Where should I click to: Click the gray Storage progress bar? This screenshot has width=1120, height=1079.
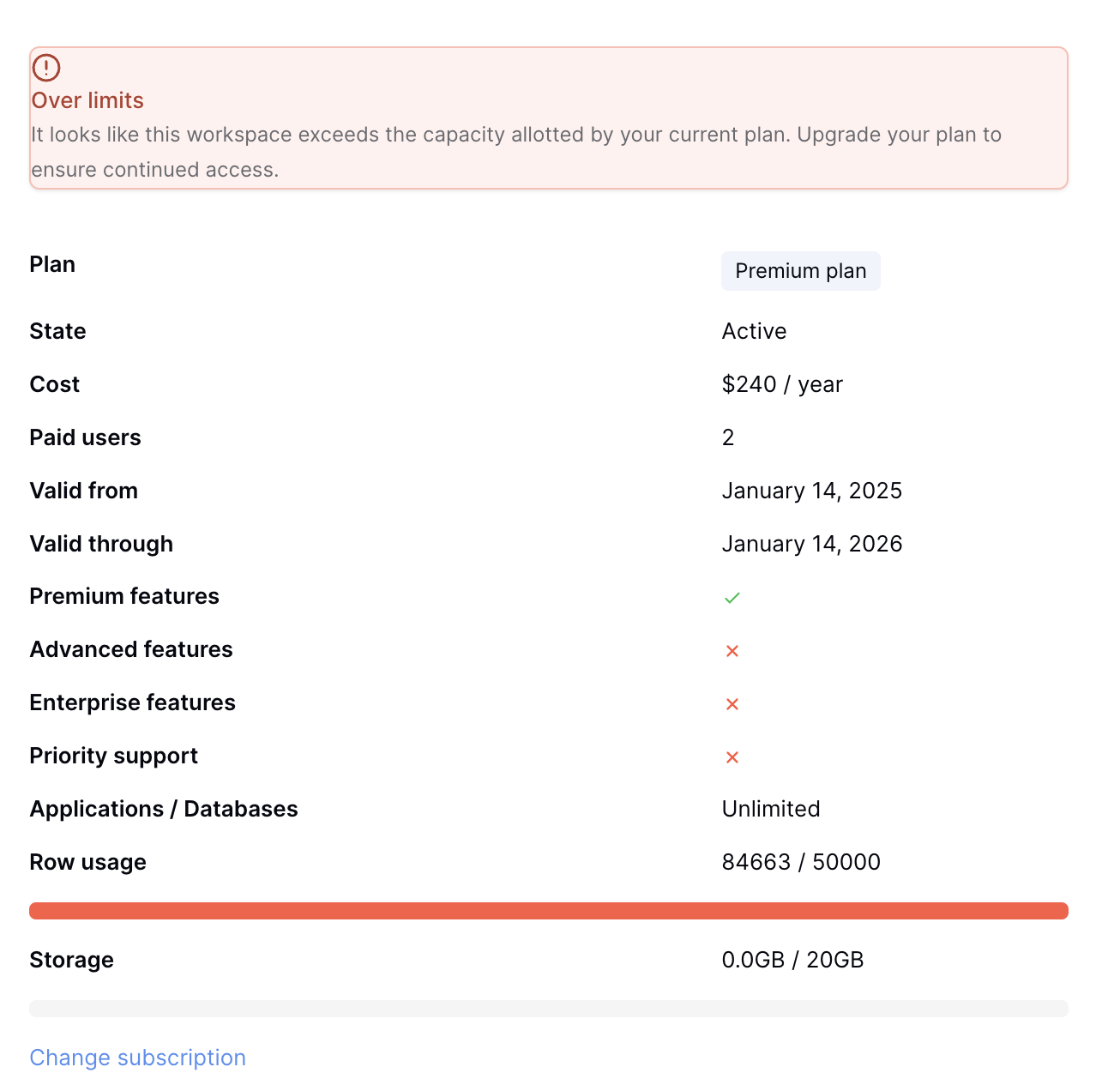549,1009
